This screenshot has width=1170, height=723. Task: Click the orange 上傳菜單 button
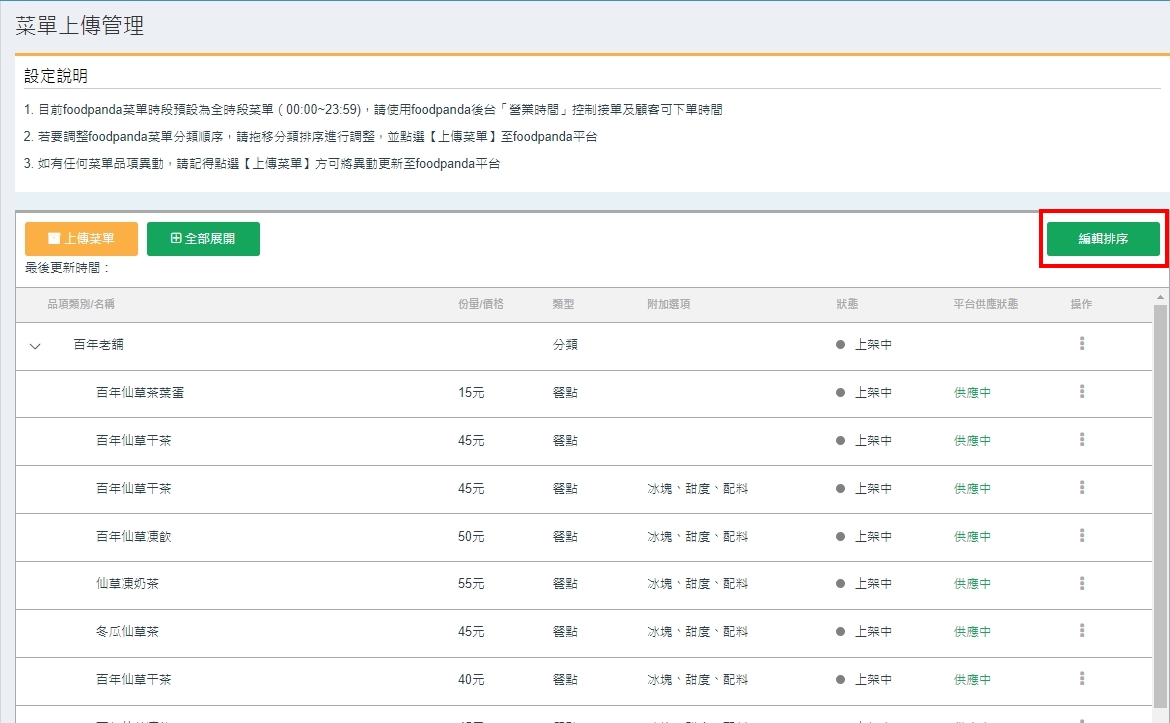81,239
